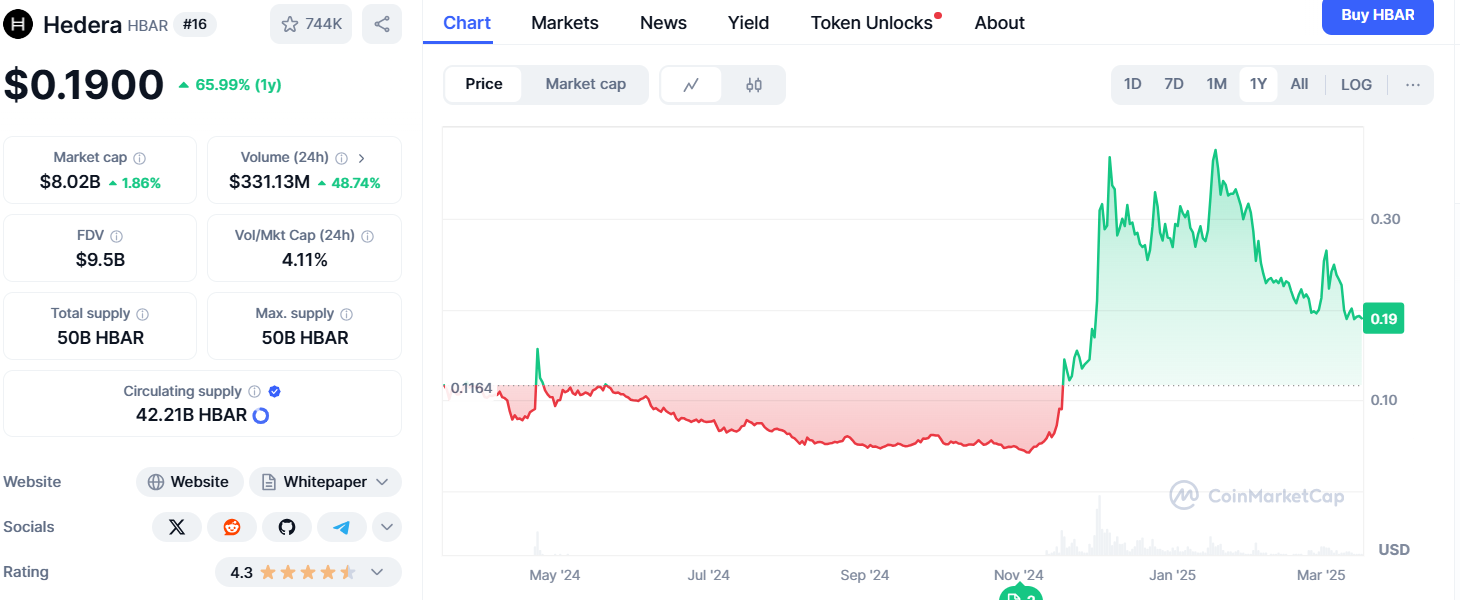Set chart range to 1Y

[x=1258, y=85]
